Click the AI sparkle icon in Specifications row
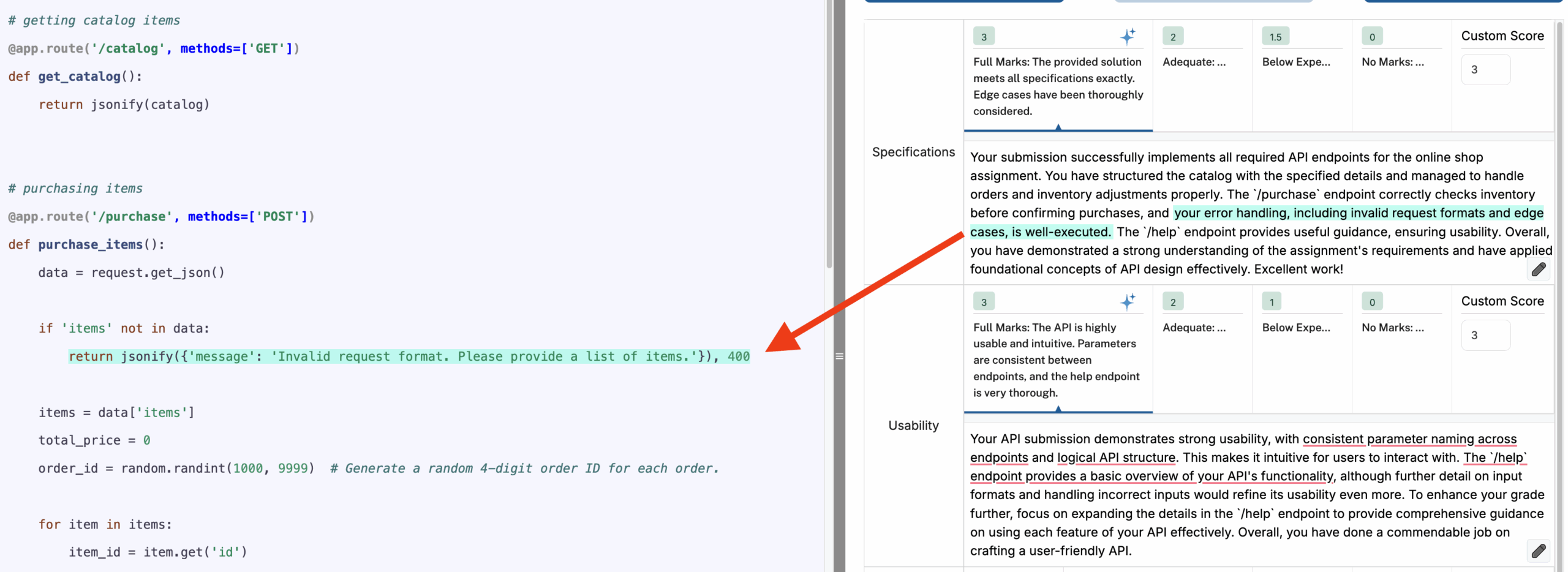The image size is (1568, 572). (x=1127, y=37)
